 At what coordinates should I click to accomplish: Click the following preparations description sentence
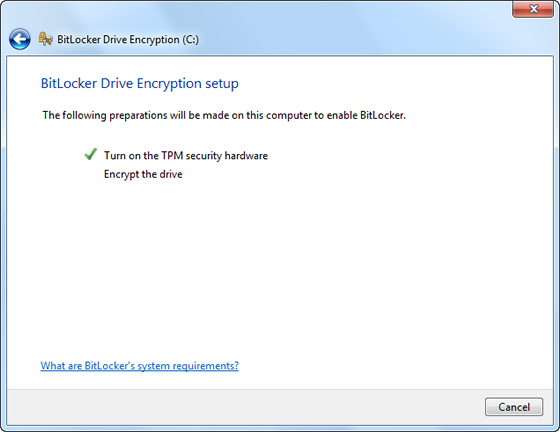[x=224, y=116]
